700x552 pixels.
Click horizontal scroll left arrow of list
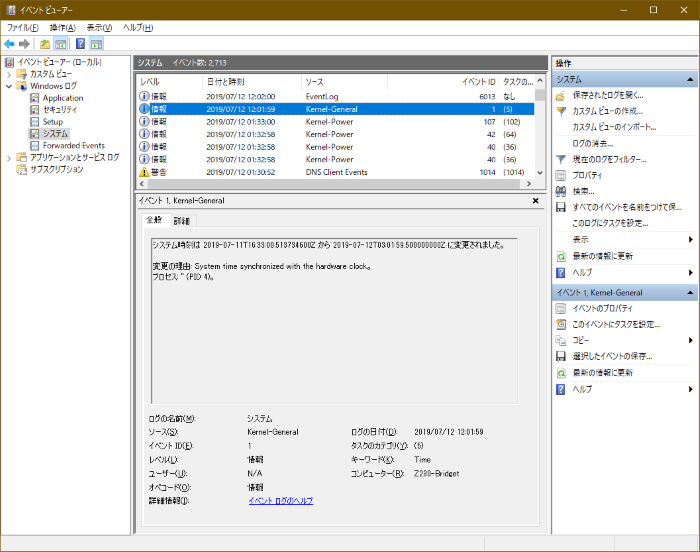click(142, 184)
